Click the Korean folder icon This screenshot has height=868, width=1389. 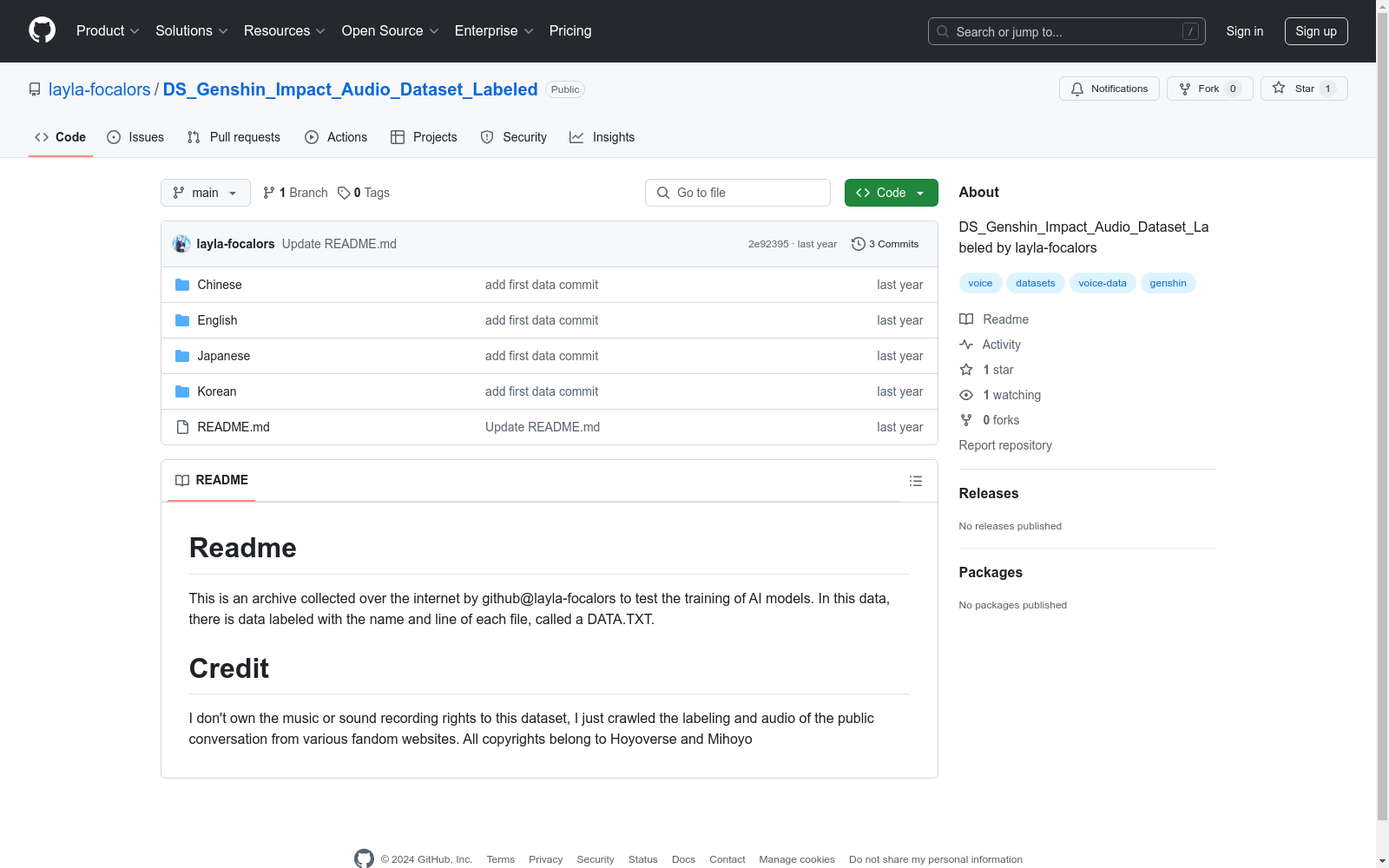point(182,391)
